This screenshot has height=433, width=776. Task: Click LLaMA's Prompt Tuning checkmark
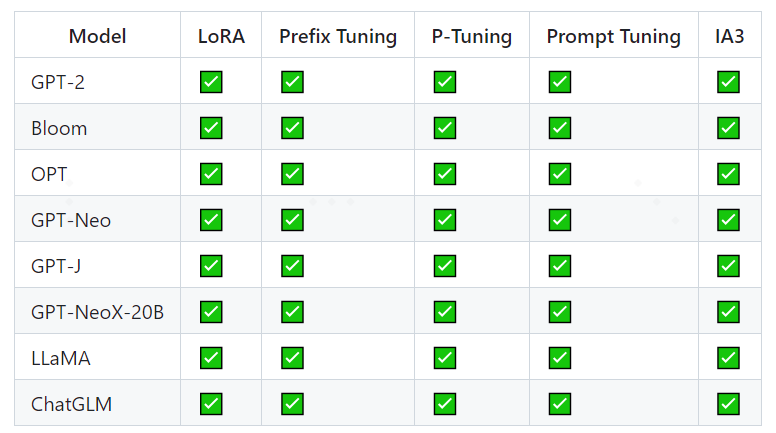coord(560,358)
